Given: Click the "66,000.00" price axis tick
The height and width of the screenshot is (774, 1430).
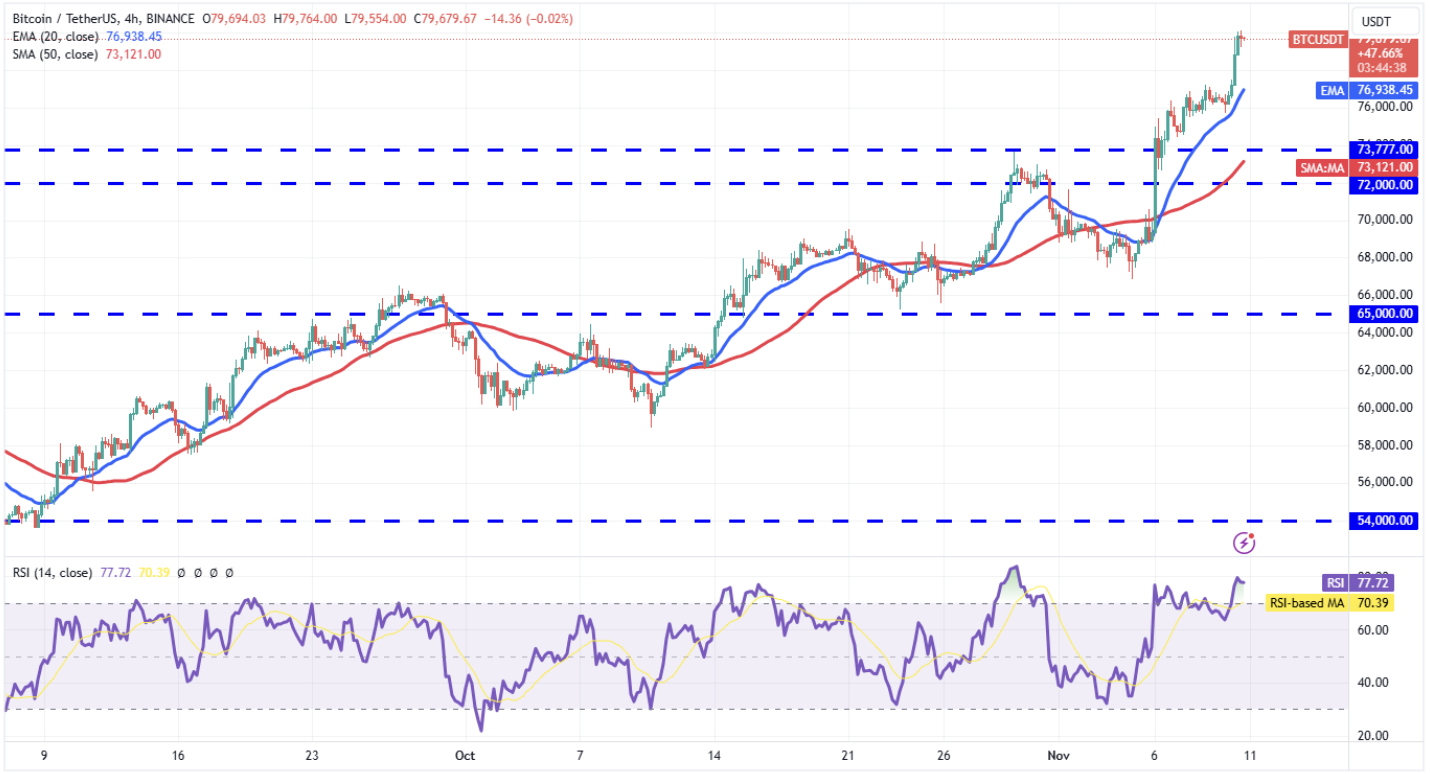Looking at the screenshot, I should (x=1384, y=295).
